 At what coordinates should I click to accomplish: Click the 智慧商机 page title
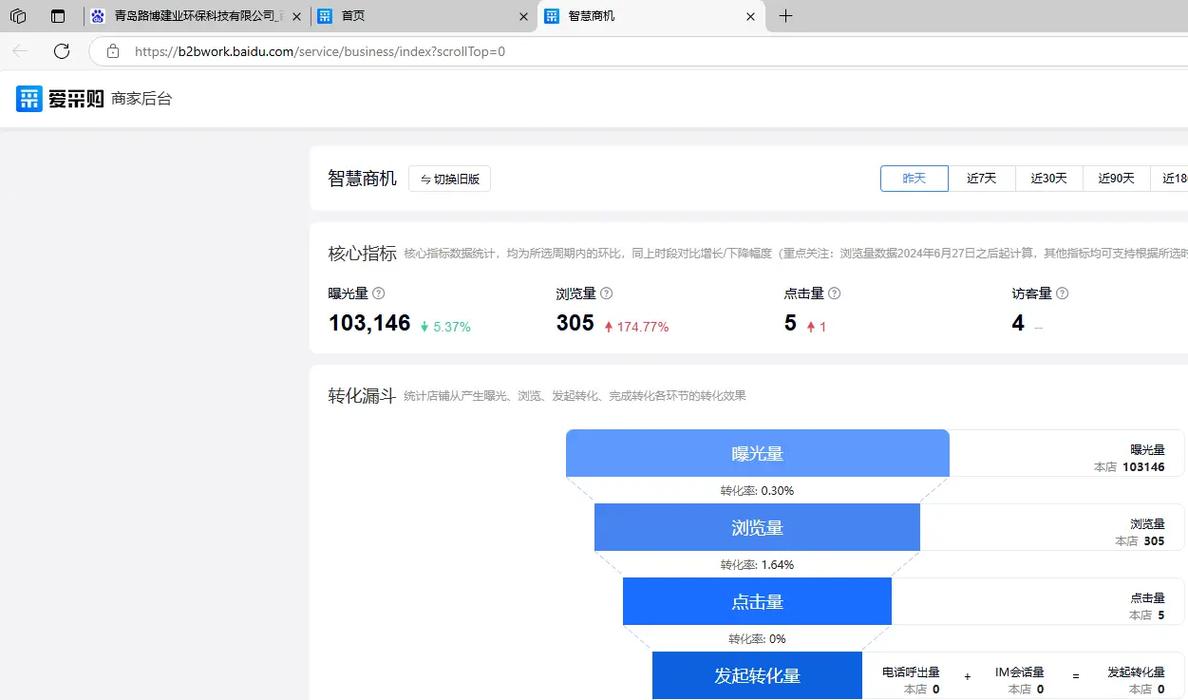tap(362, 178)
